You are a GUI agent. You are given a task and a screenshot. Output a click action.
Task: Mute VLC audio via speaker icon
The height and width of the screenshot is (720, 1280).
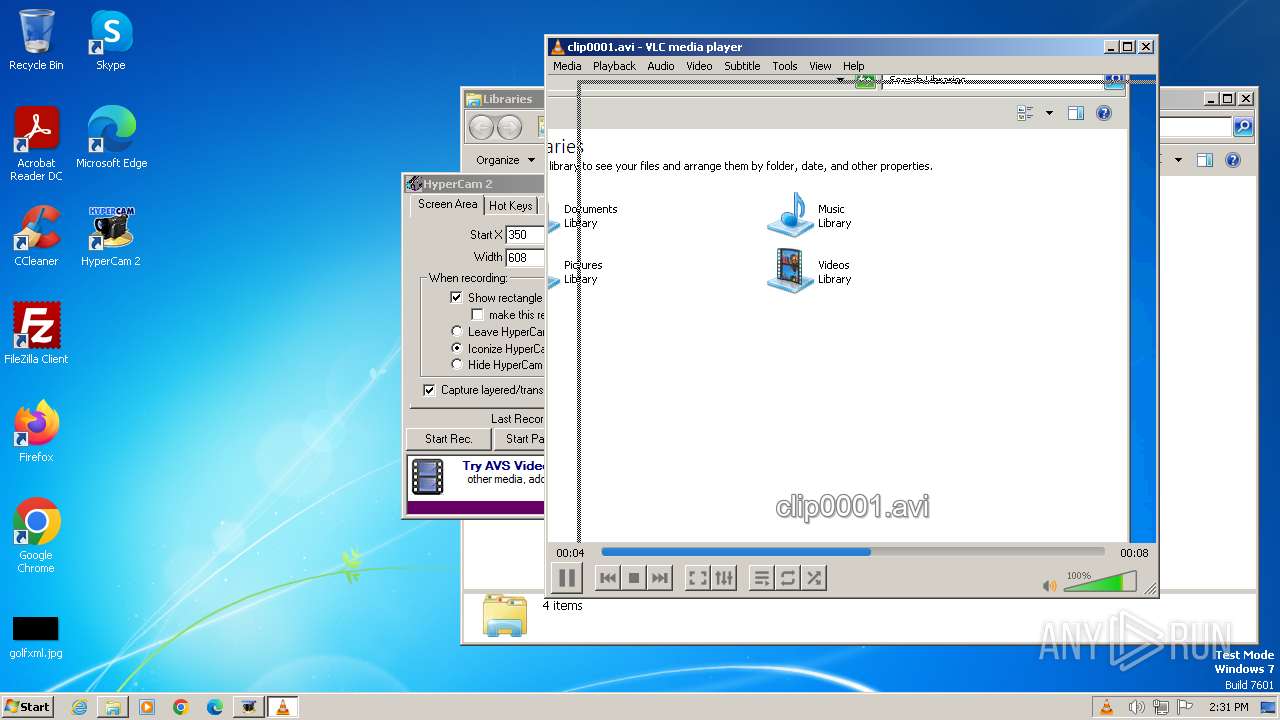(x=1049, y=586)
